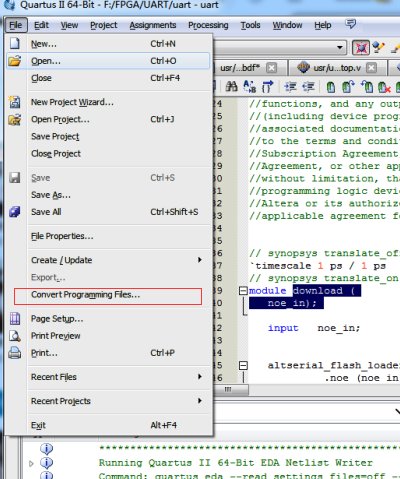This screenshot has height=479, width=400.
Task: Click the New Project Wizard icon
Action: pos(14,102)
